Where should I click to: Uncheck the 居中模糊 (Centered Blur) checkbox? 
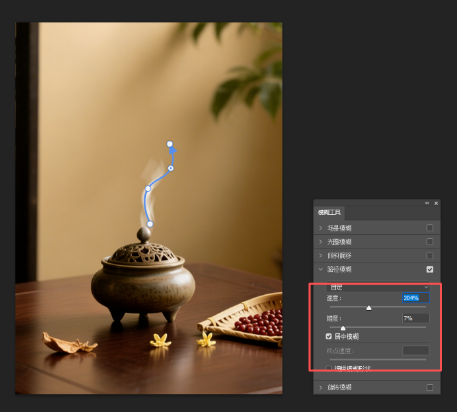point(329,336)
